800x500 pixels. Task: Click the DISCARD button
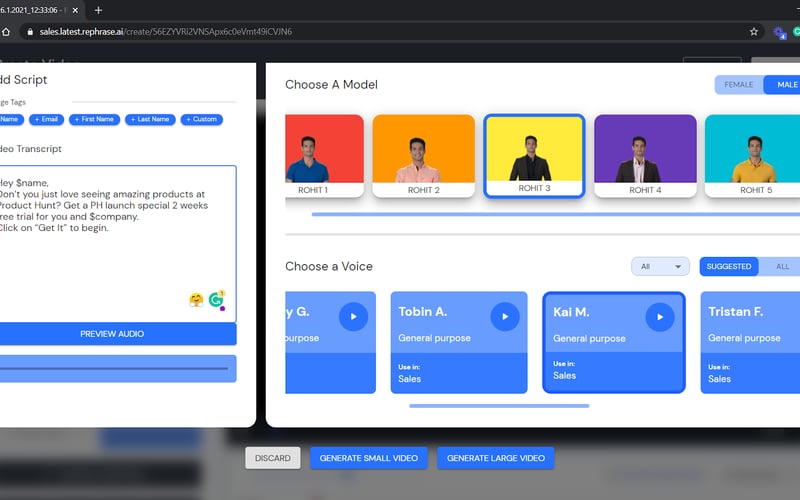coord(273,458)
